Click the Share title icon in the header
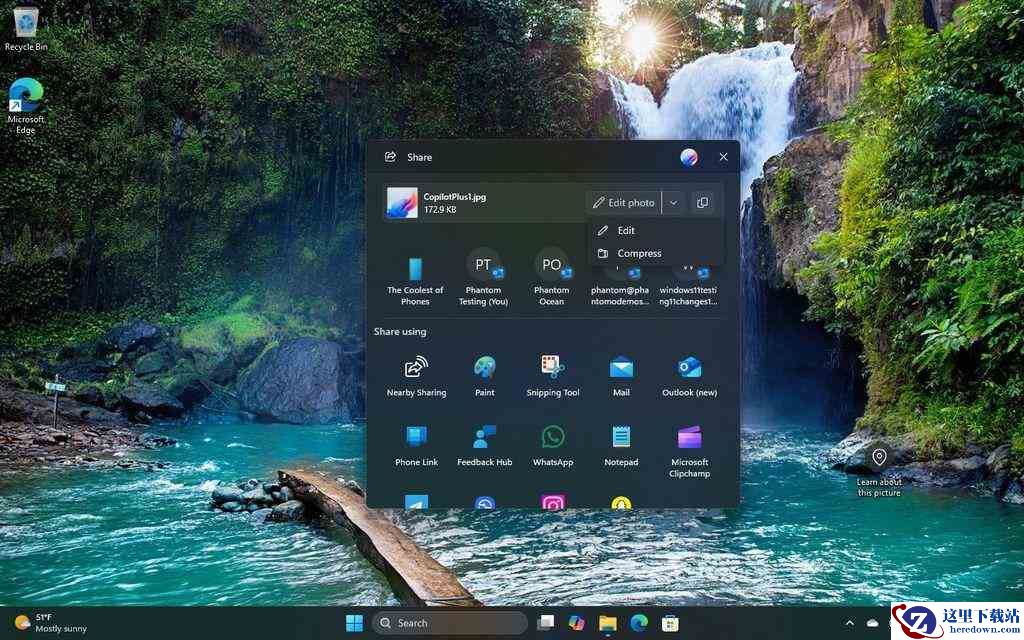Image resolution: width=1024 pixels, height=640 pixels. (391, 157)
